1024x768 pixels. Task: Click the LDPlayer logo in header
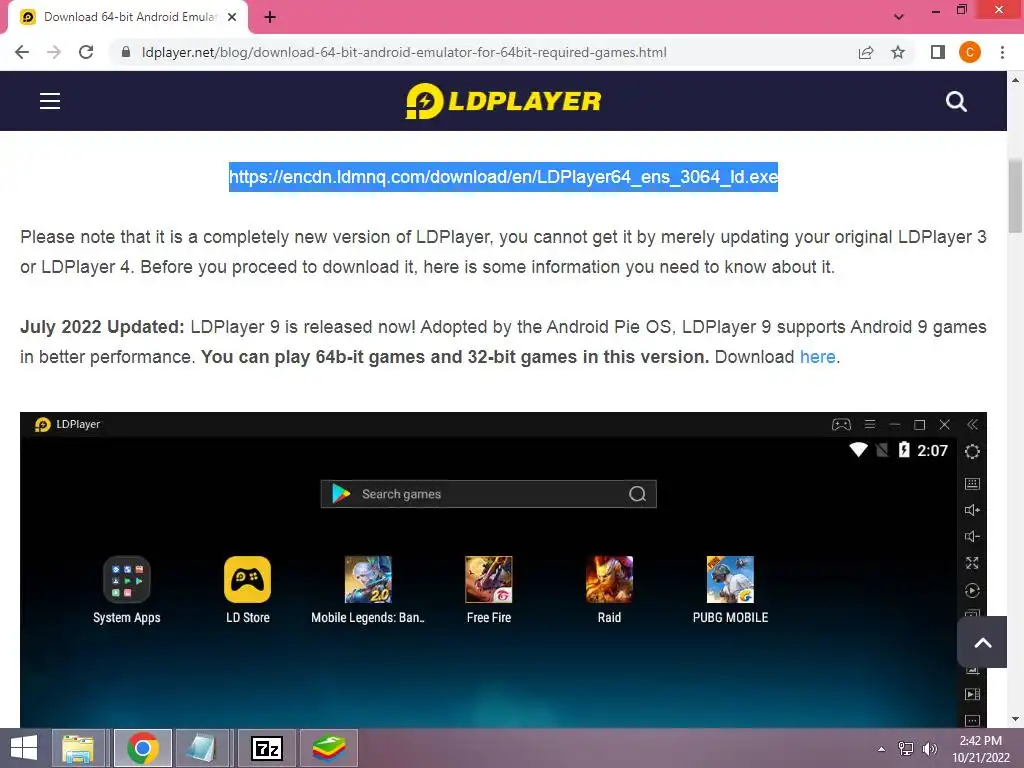point(503,101)
